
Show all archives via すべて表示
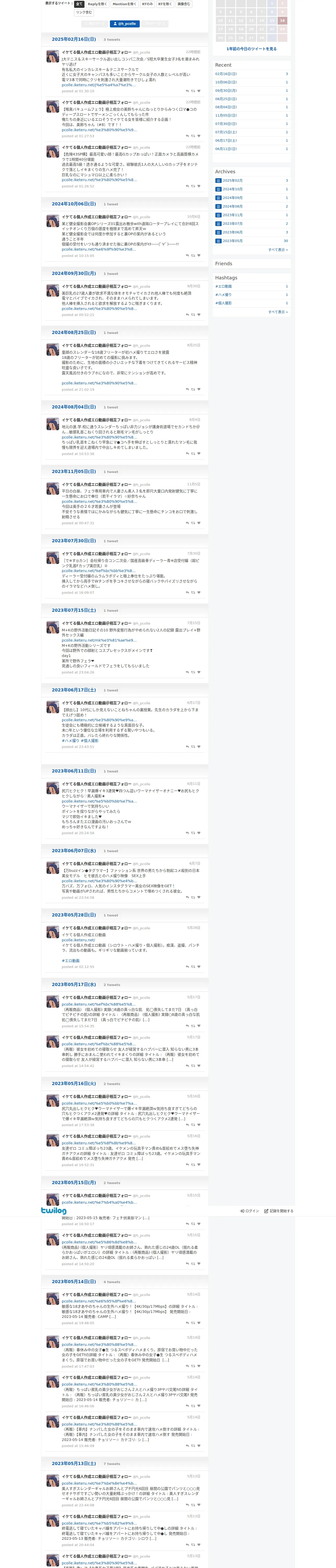pos(277,250)
